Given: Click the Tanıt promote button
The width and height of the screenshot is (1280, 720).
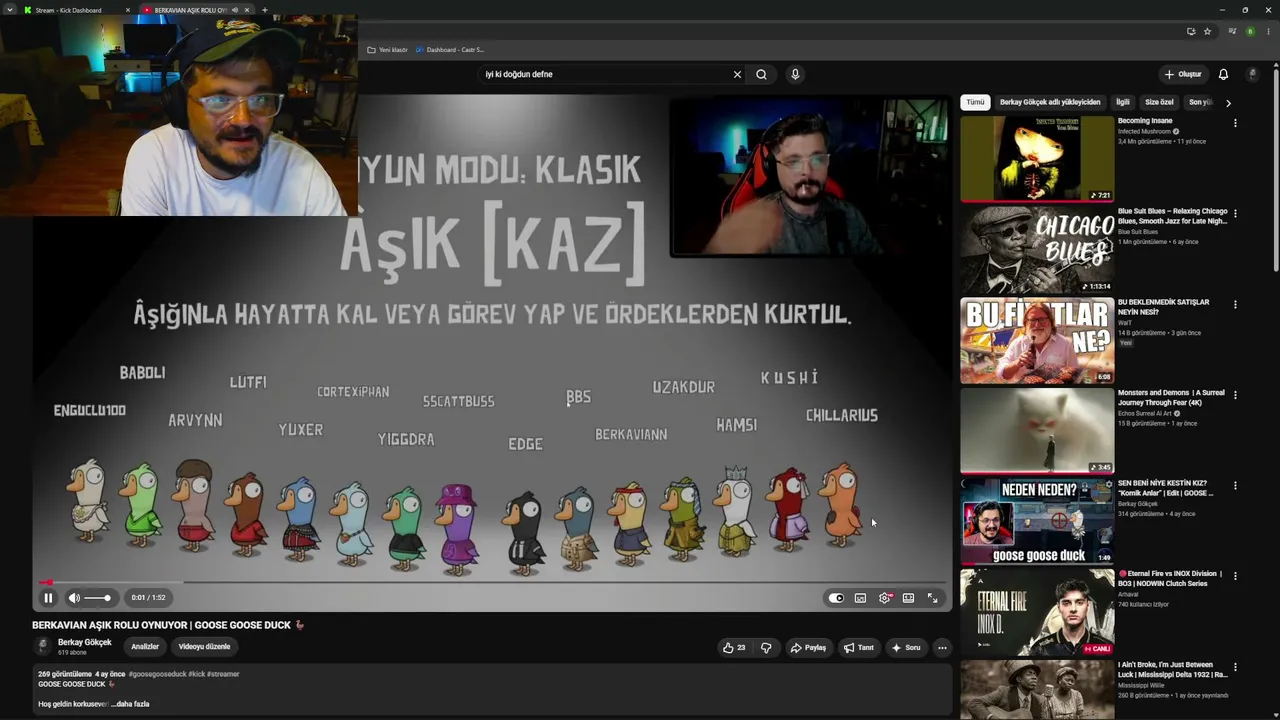Looking at the screenshot, I should (858, 648).
